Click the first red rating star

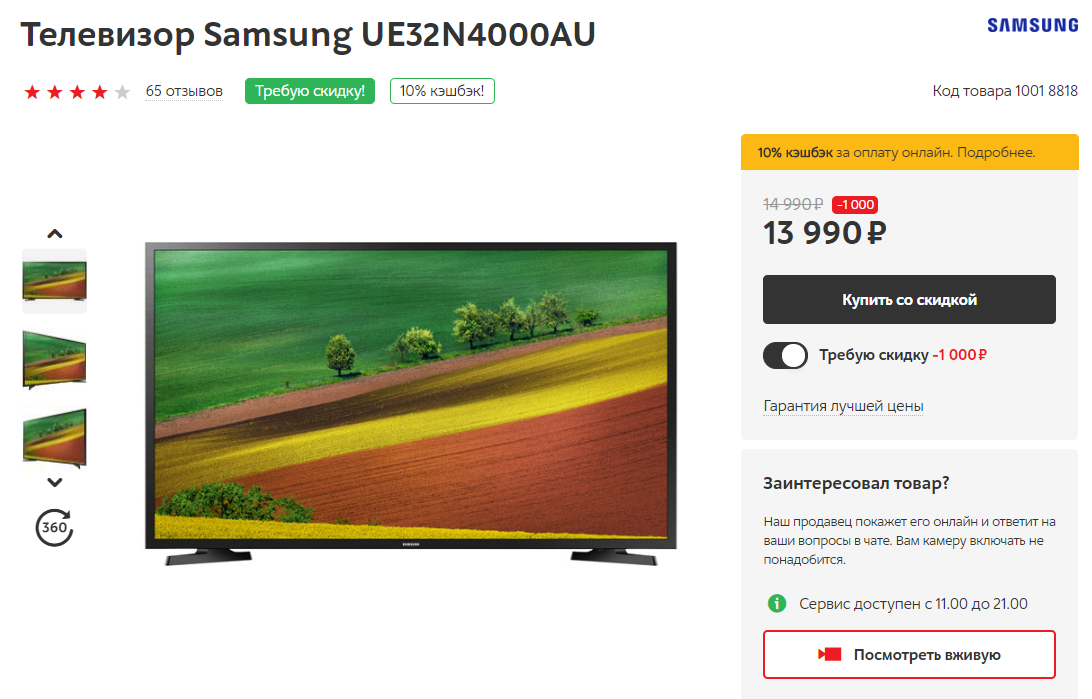32,92
